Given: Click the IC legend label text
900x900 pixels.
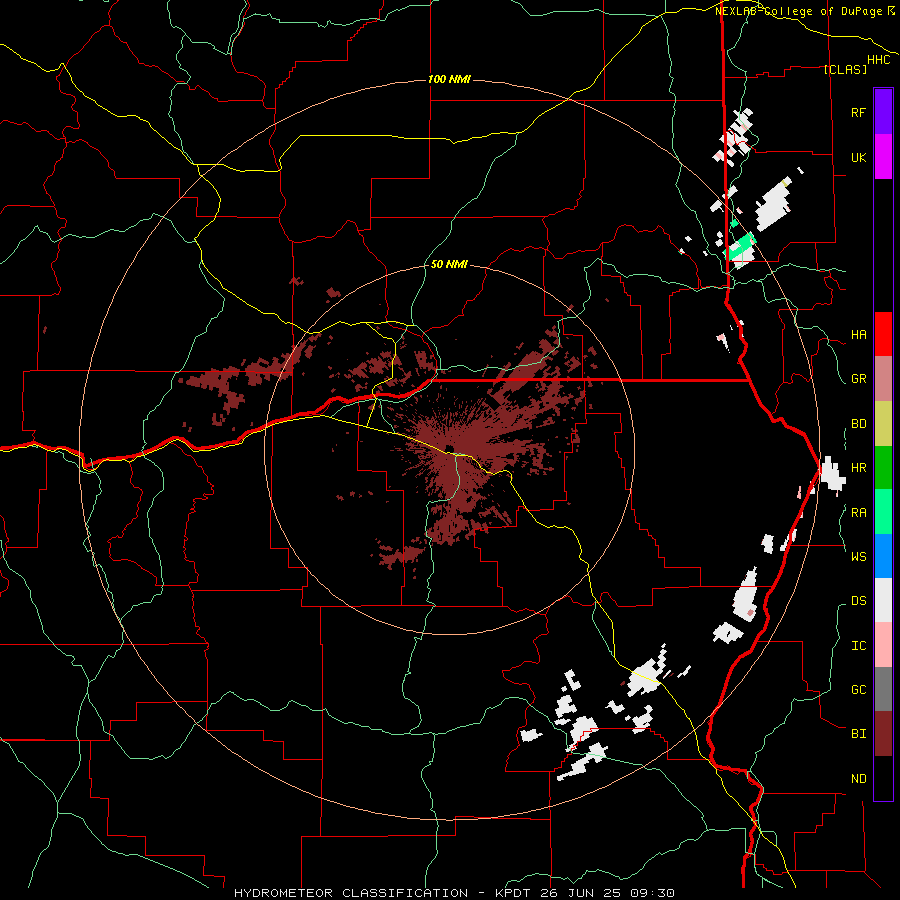Looking at the screenshot, I should point(858,646).
